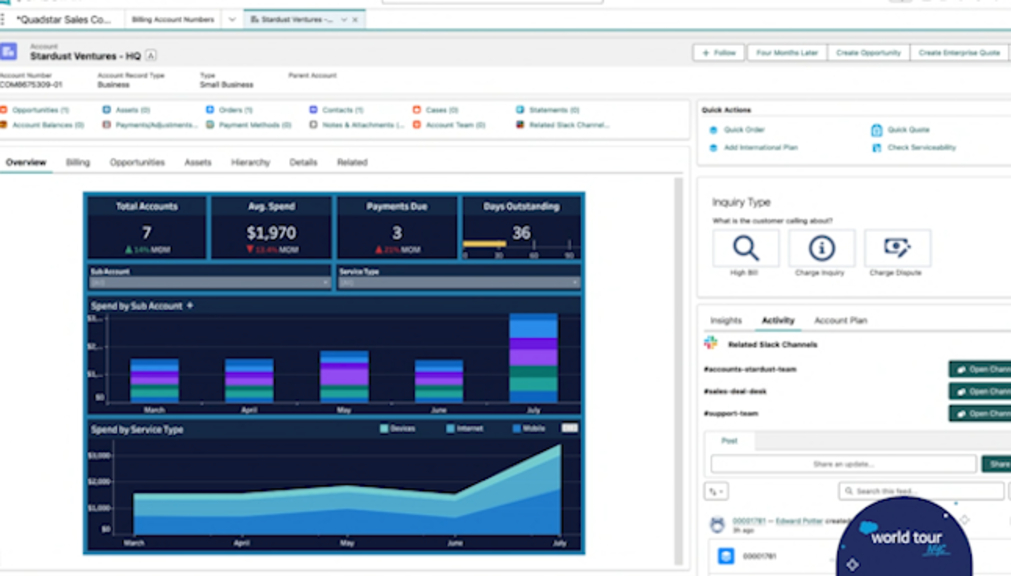Click the Stardust Ventures account record icon
1011x576 pixels.
pyautogui.click(x=8, y=52)
